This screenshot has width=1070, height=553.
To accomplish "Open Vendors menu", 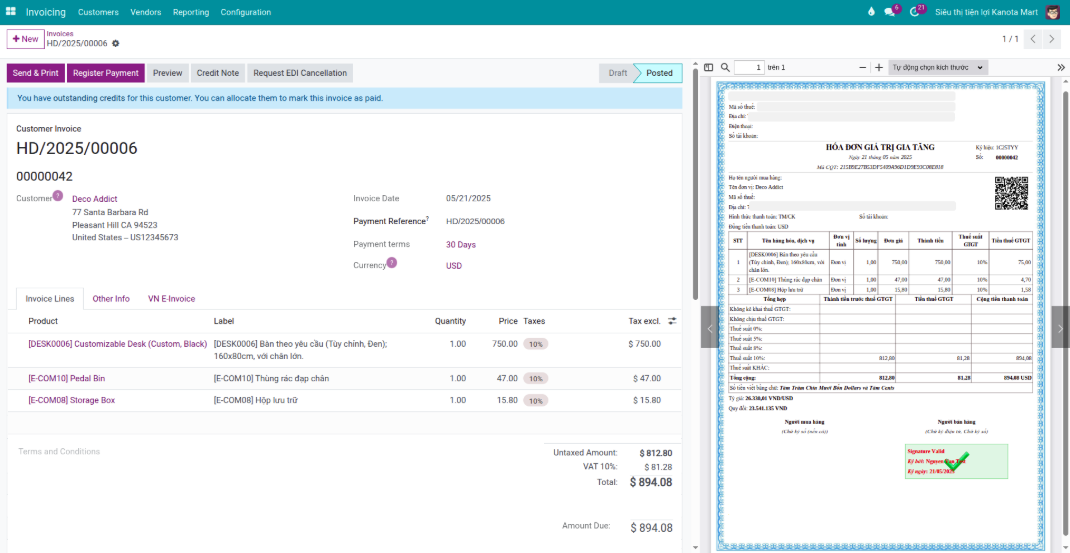I will (x=145, y=12).
